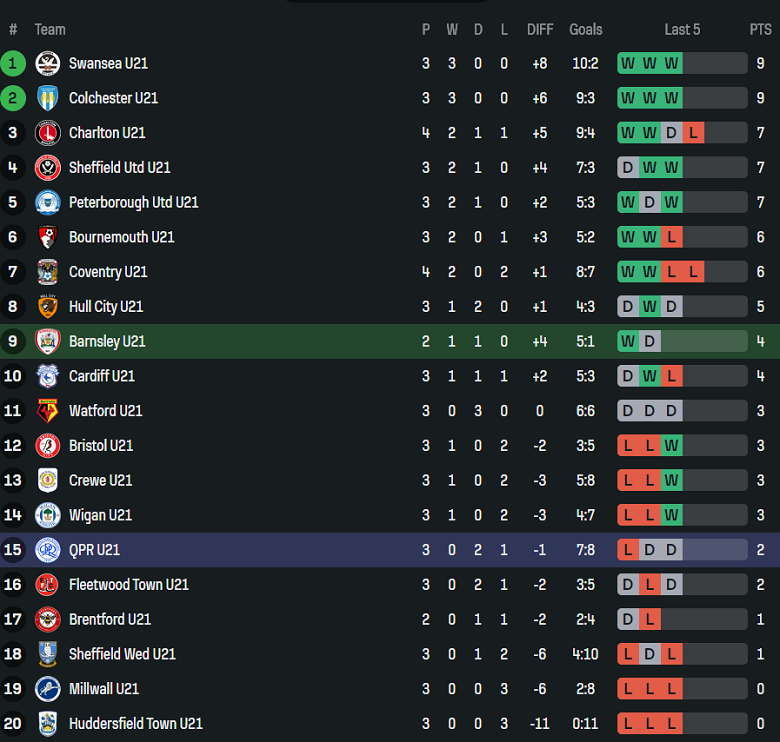780x742 pixels.
Task: Sort by the DIFF column header
Action: (540, 30)
